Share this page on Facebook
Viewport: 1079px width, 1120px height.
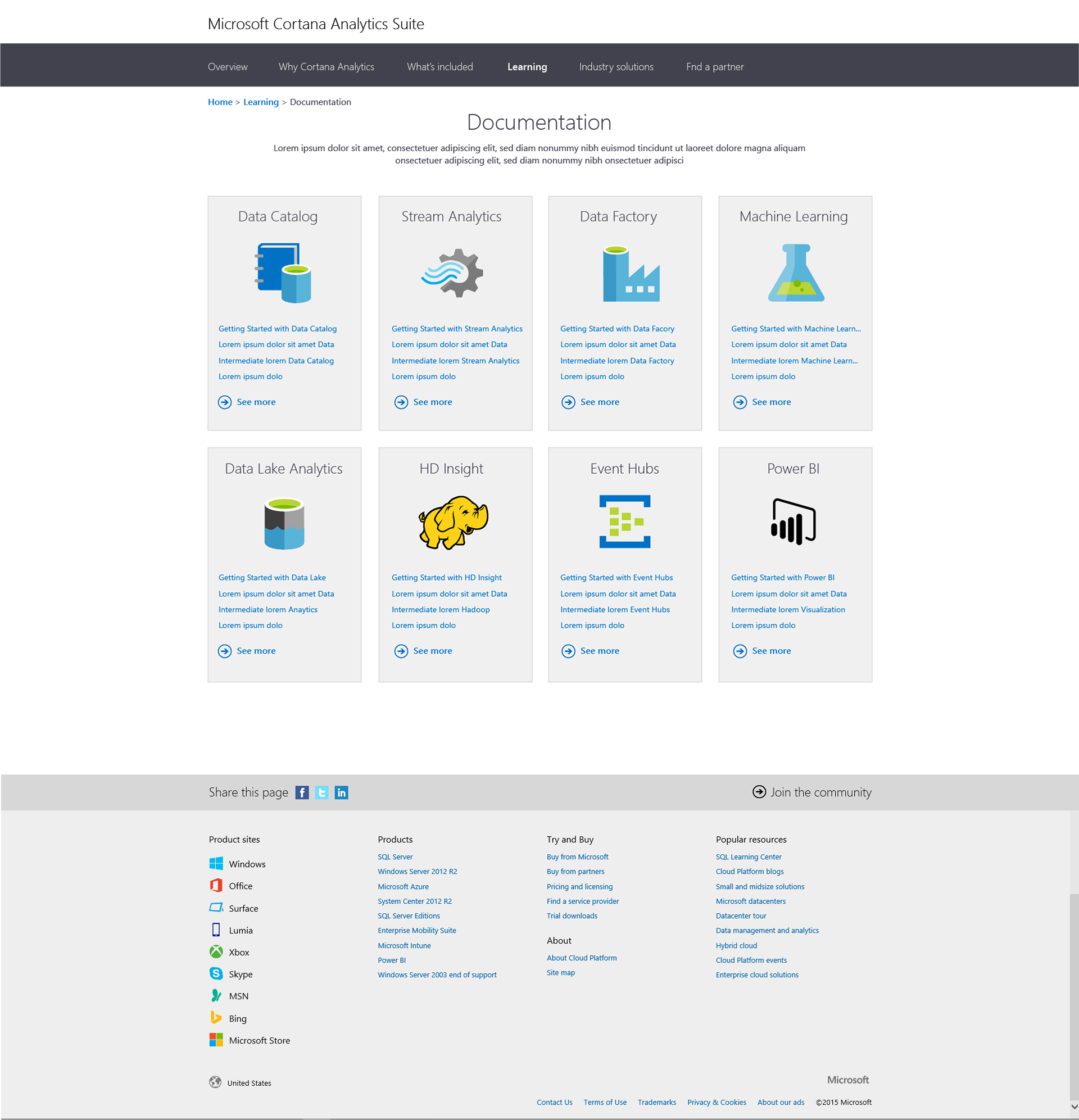click(302, 792)
